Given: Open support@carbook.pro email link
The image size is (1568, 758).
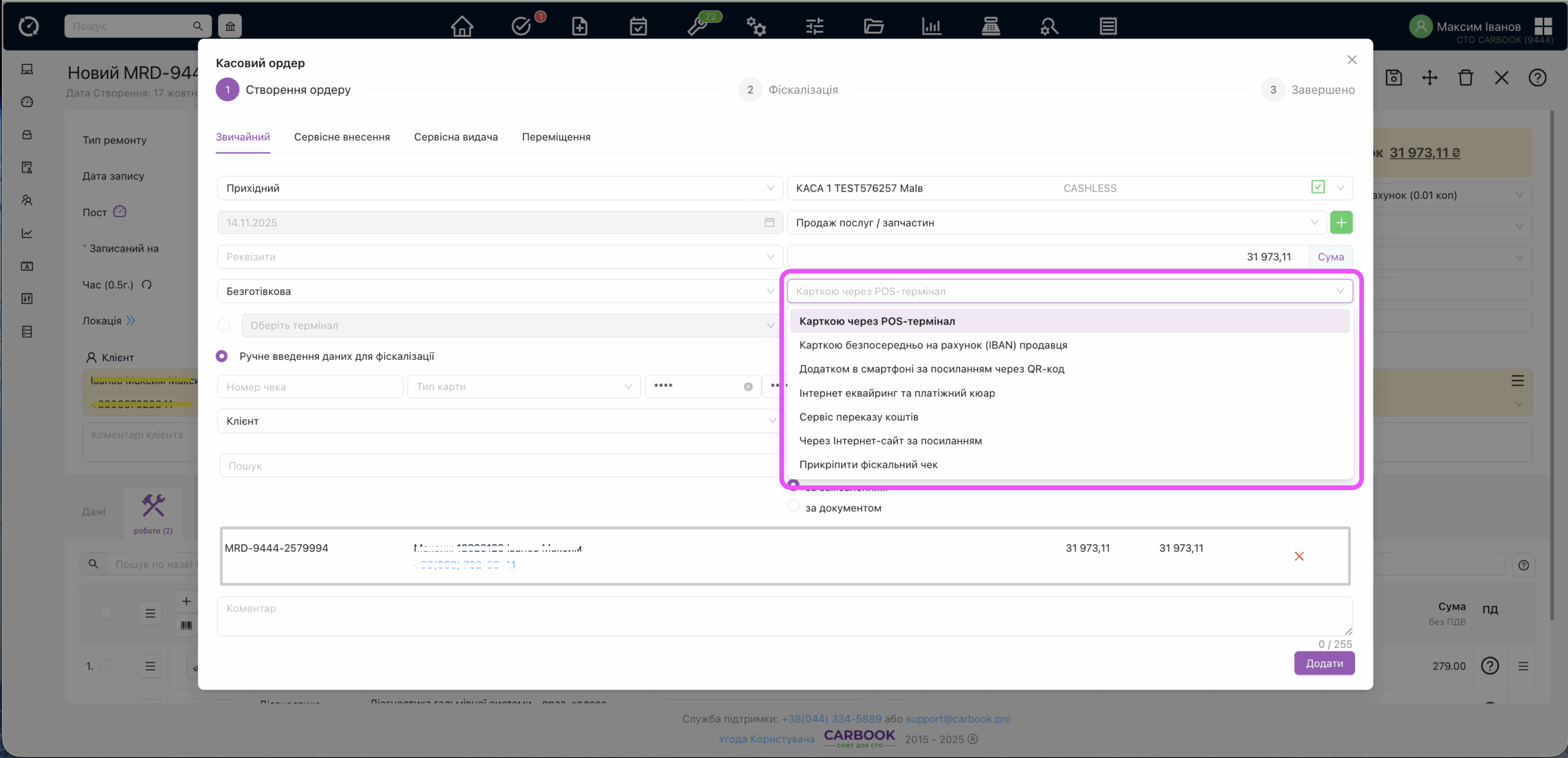Looking at the screenshot, I should coord(958,719).
